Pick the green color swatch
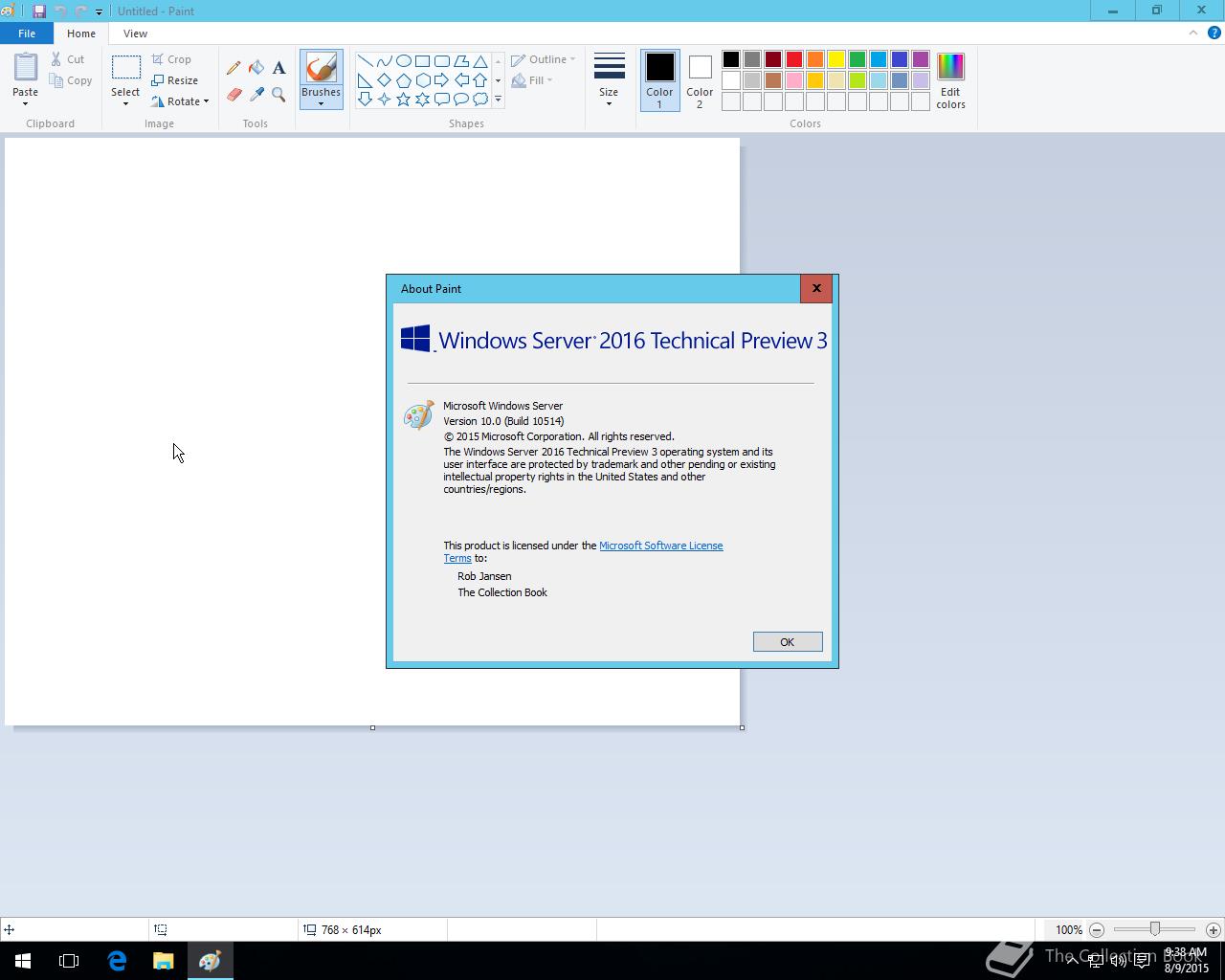 coord(857,60)
